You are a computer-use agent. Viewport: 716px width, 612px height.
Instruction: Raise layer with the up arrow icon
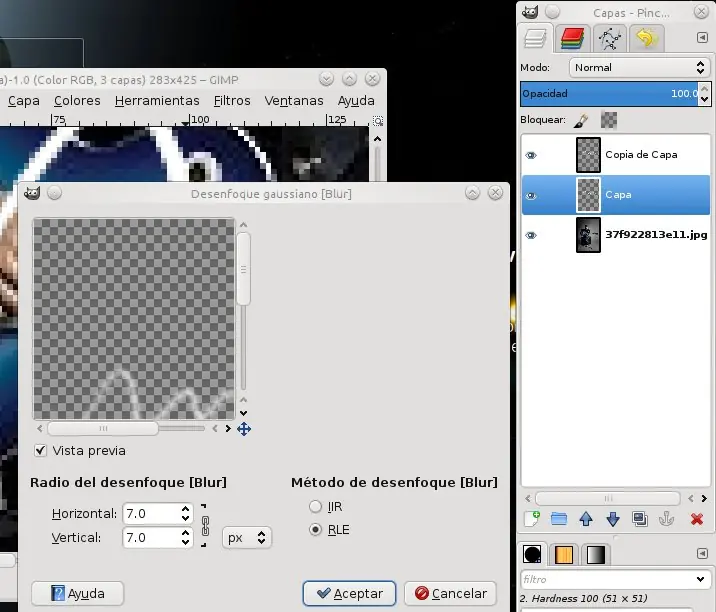coord(586,519)
